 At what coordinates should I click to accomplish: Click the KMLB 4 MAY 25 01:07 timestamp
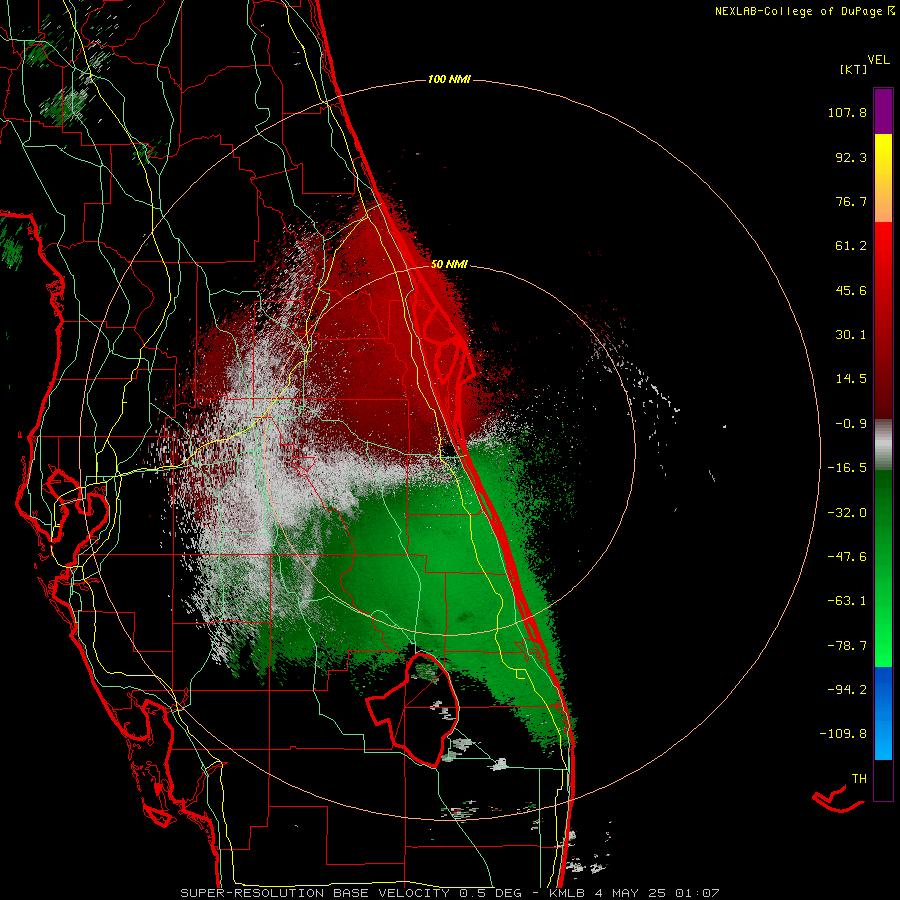click(634, 893)
